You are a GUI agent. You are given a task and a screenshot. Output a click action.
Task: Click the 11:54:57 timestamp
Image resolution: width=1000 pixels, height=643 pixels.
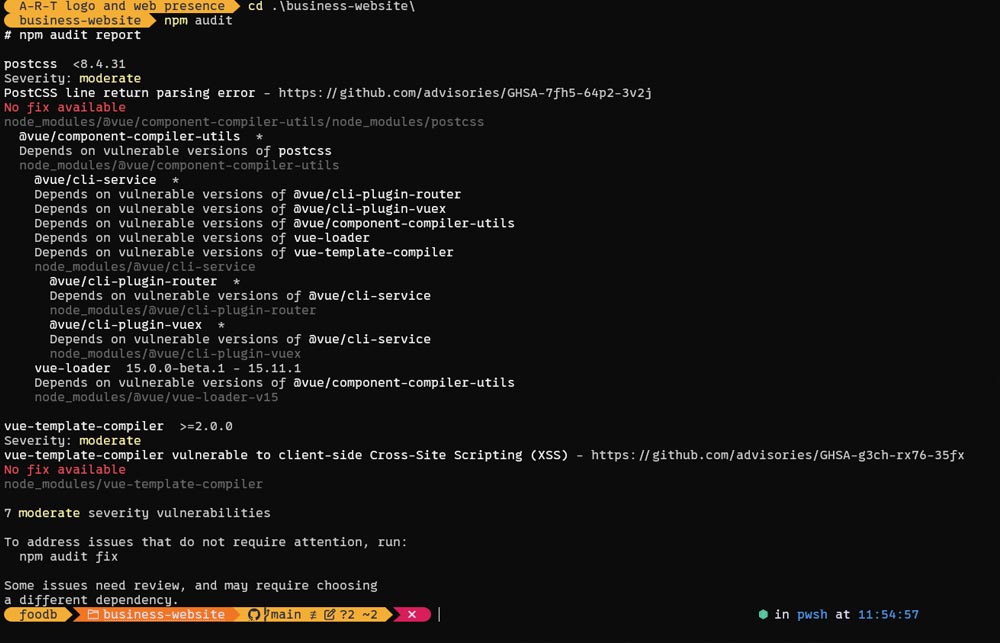click(888, 614)
